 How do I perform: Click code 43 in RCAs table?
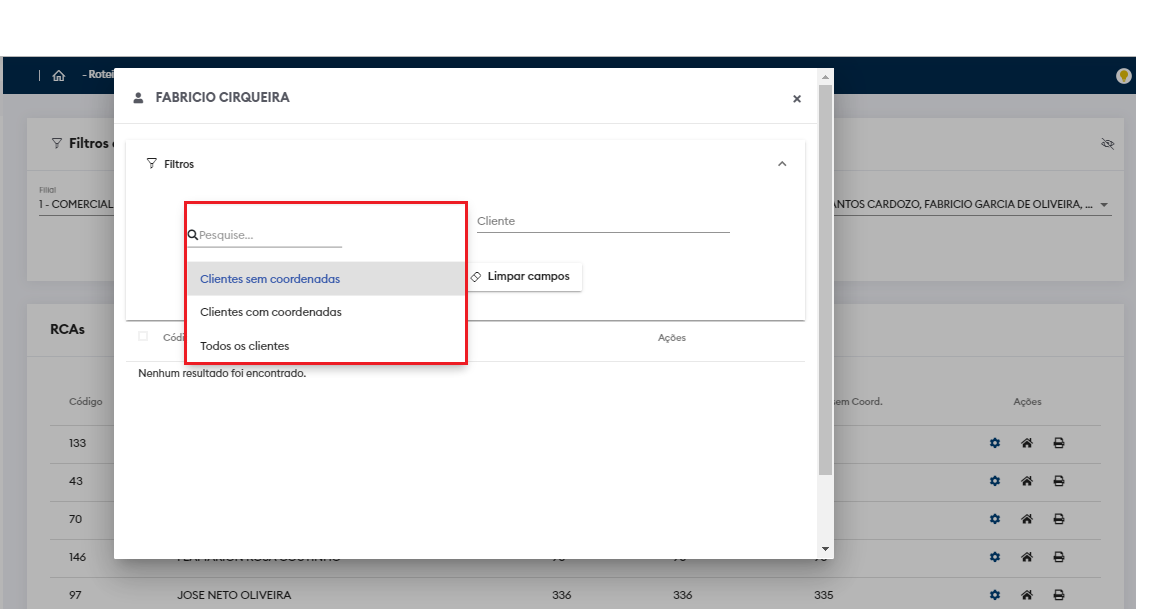coord(76,481)
